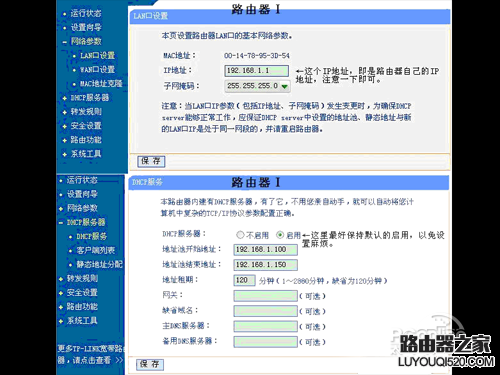Image resolution: width=500 pixels, height=375 pixels.
Task: Open 设置向导 in the lower sidebar
Action: (82, 194)
